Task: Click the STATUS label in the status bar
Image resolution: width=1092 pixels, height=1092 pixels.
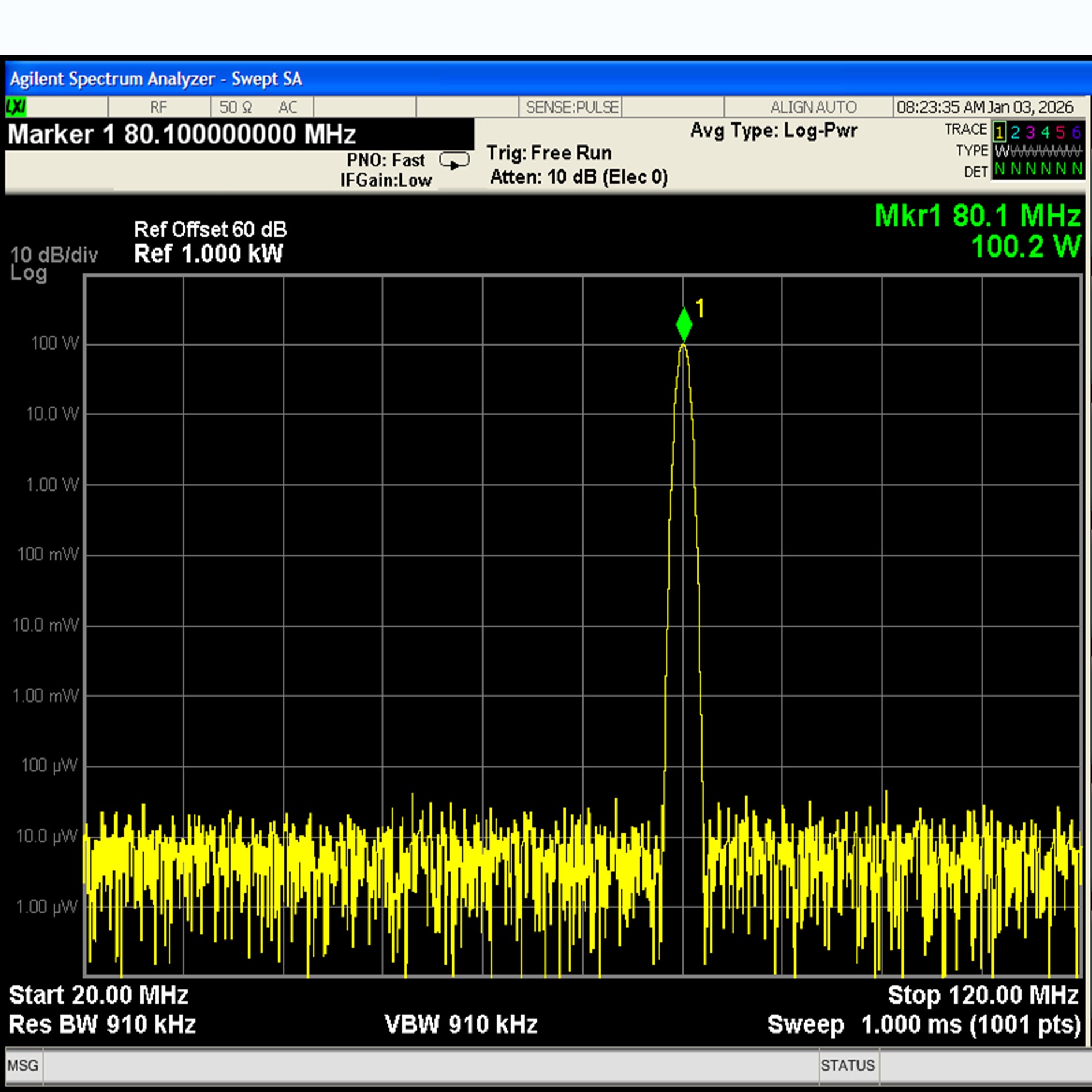Action: tap(848, 1065)
